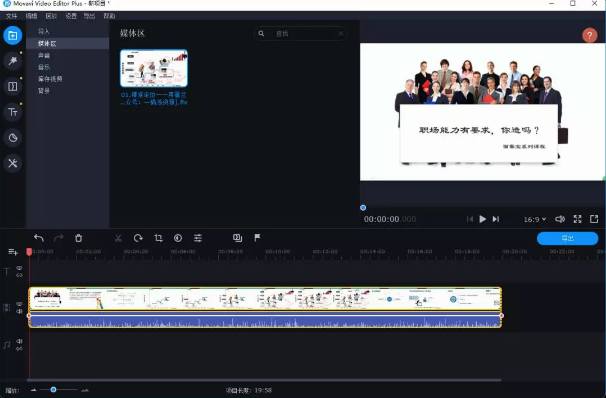Viewport: 606px width, 398px height.
Task: Select the imported video thumbnail in media bin
Action: click(x=154, y=68)
